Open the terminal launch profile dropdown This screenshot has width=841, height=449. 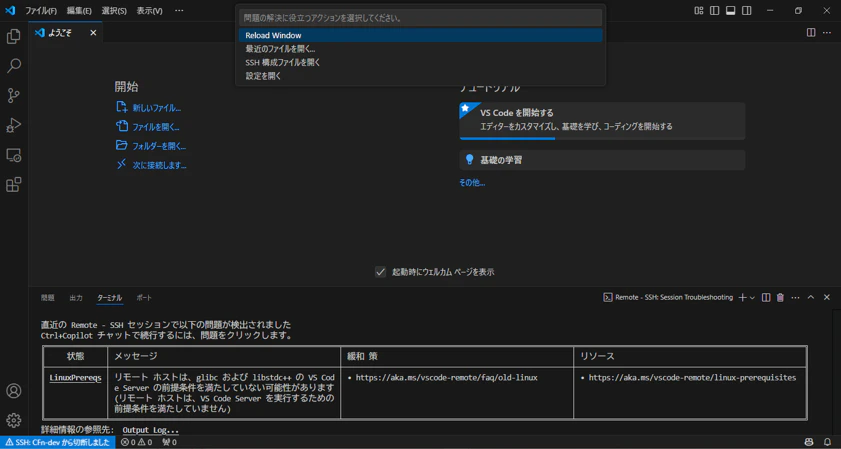(752, 297)
